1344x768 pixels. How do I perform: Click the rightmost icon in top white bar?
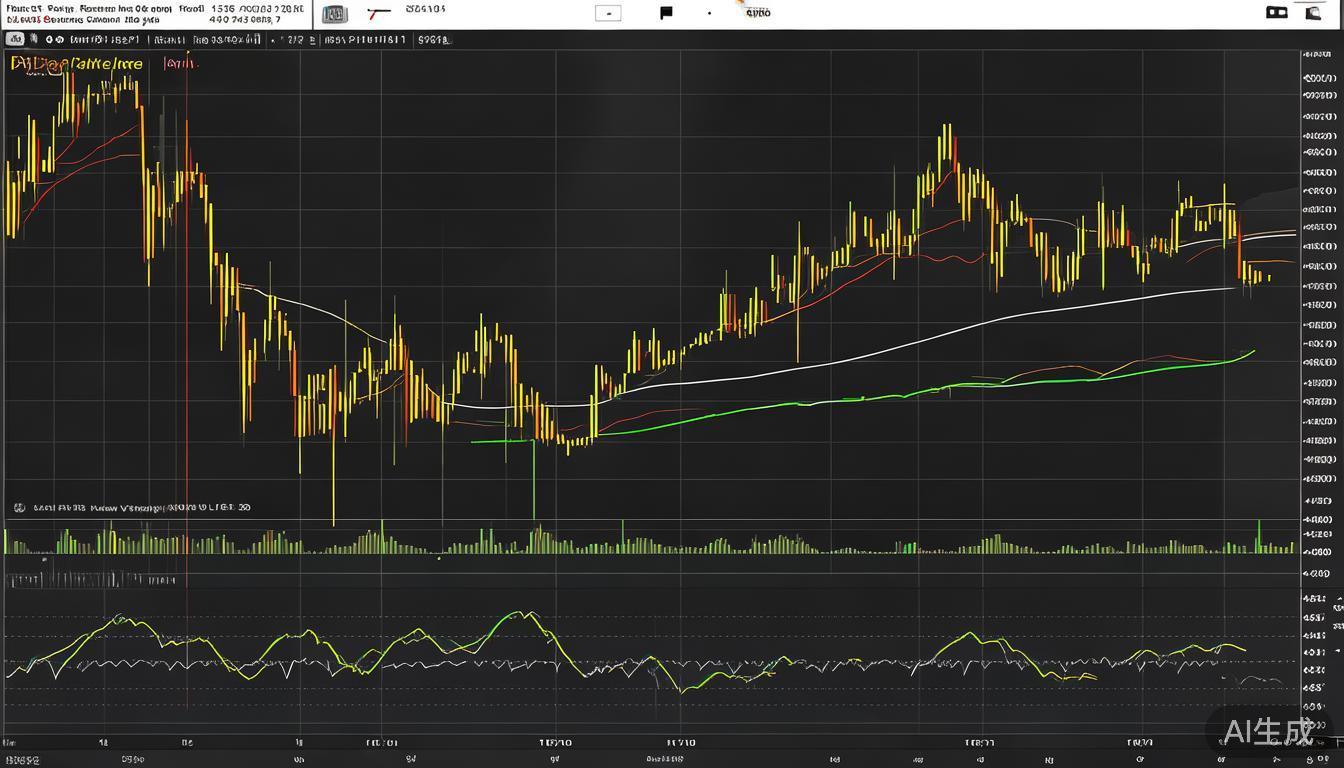coord(1313,12)
